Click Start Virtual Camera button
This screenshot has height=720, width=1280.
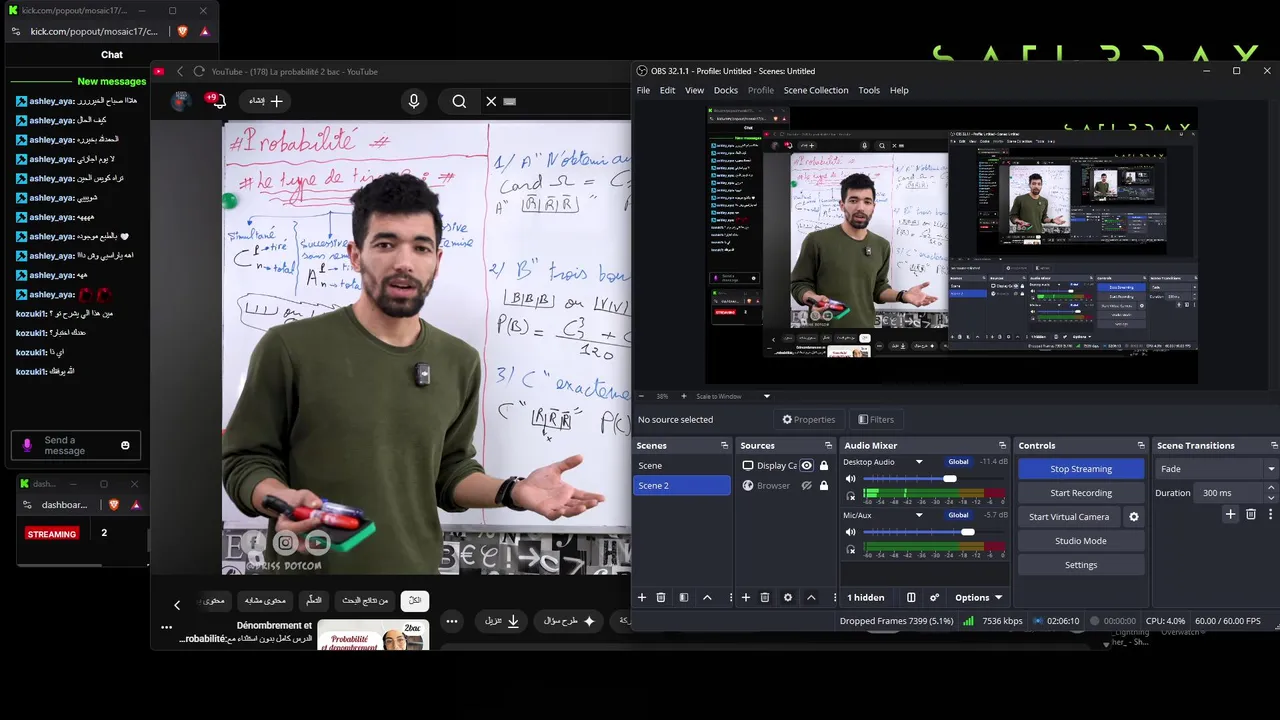click(1069, 517)
